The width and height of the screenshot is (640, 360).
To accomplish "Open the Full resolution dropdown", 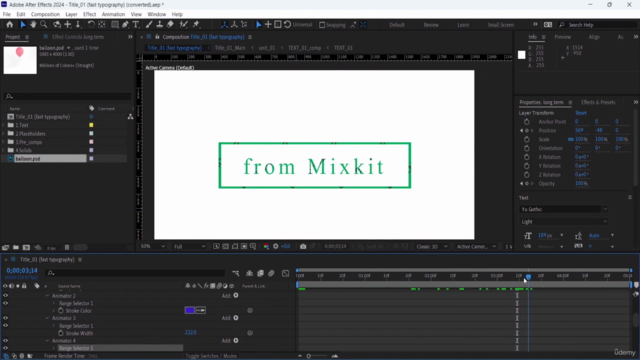I will pos(189,247).
